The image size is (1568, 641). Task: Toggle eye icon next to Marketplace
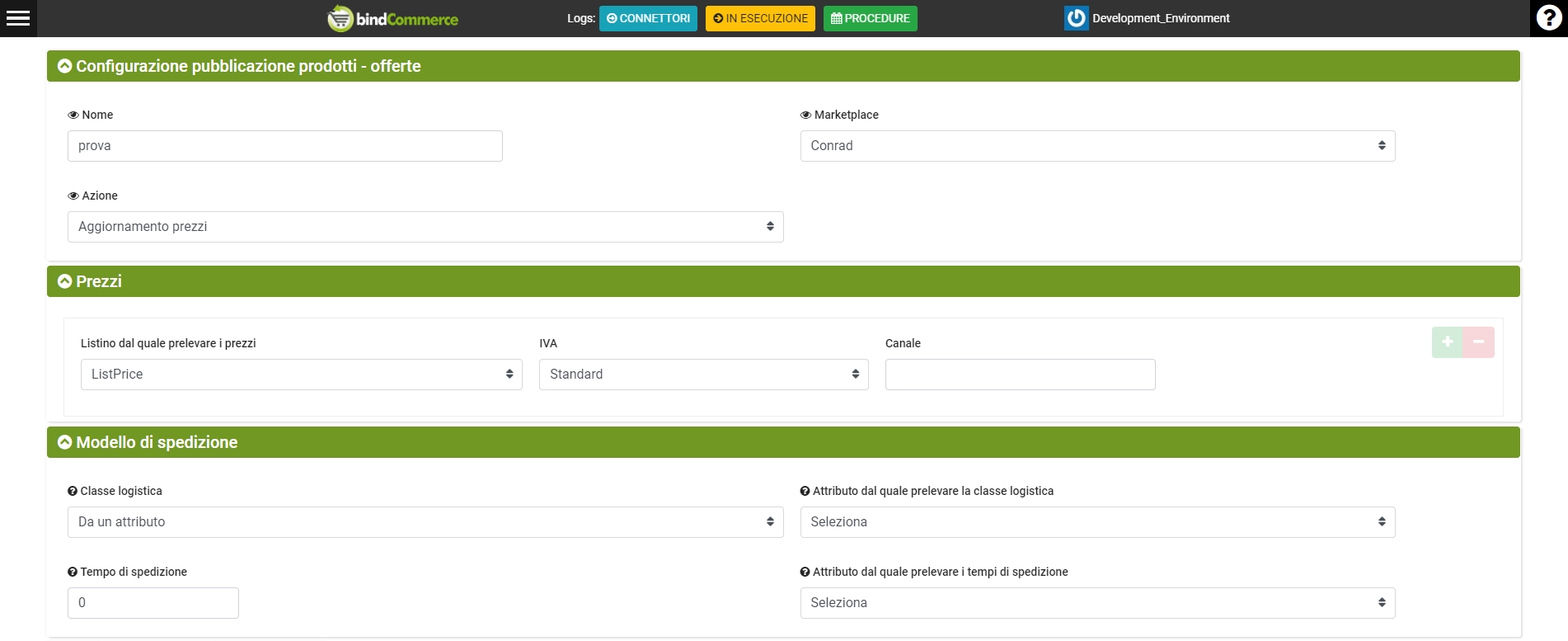pyautogui.click(x=805, y=115)
